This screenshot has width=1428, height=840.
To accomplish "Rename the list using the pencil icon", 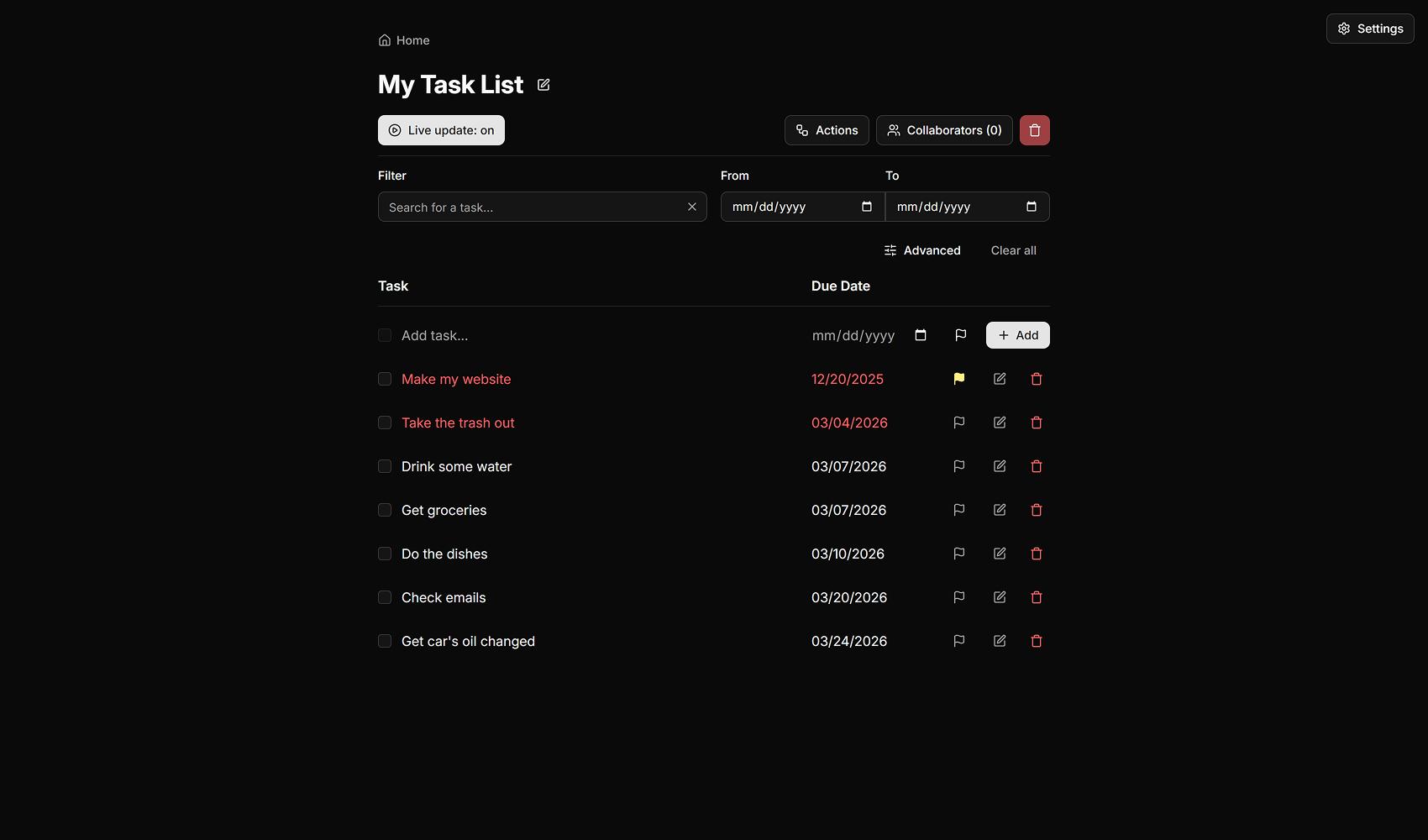I will pos(543,84).
